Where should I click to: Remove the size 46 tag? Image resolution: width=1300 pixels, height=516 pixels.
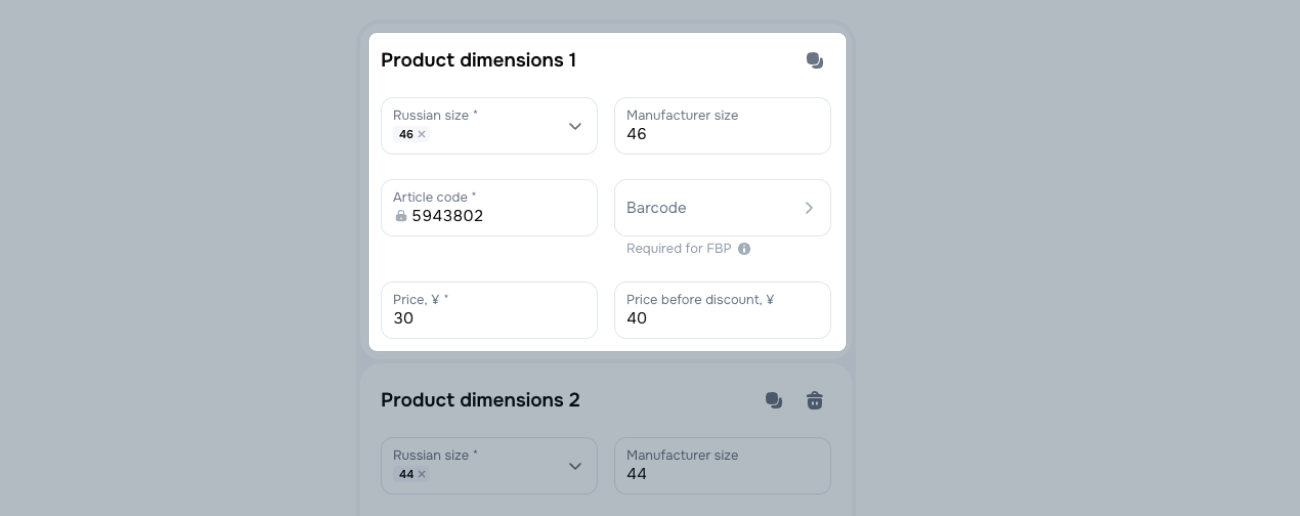coord(421,134)
